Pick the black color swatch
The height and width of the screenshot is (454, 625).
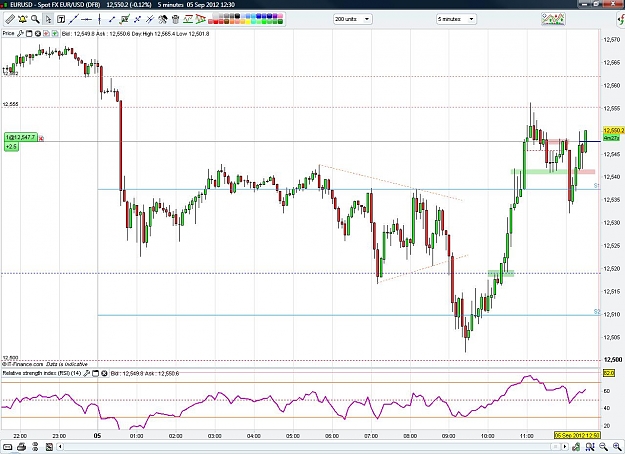tap(238, 15)
